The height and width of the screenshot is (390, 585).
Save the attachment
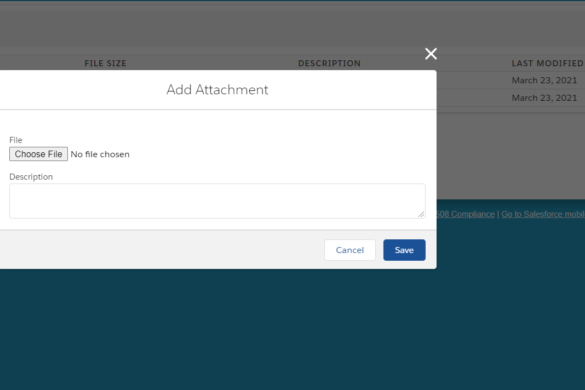point(404,250)
